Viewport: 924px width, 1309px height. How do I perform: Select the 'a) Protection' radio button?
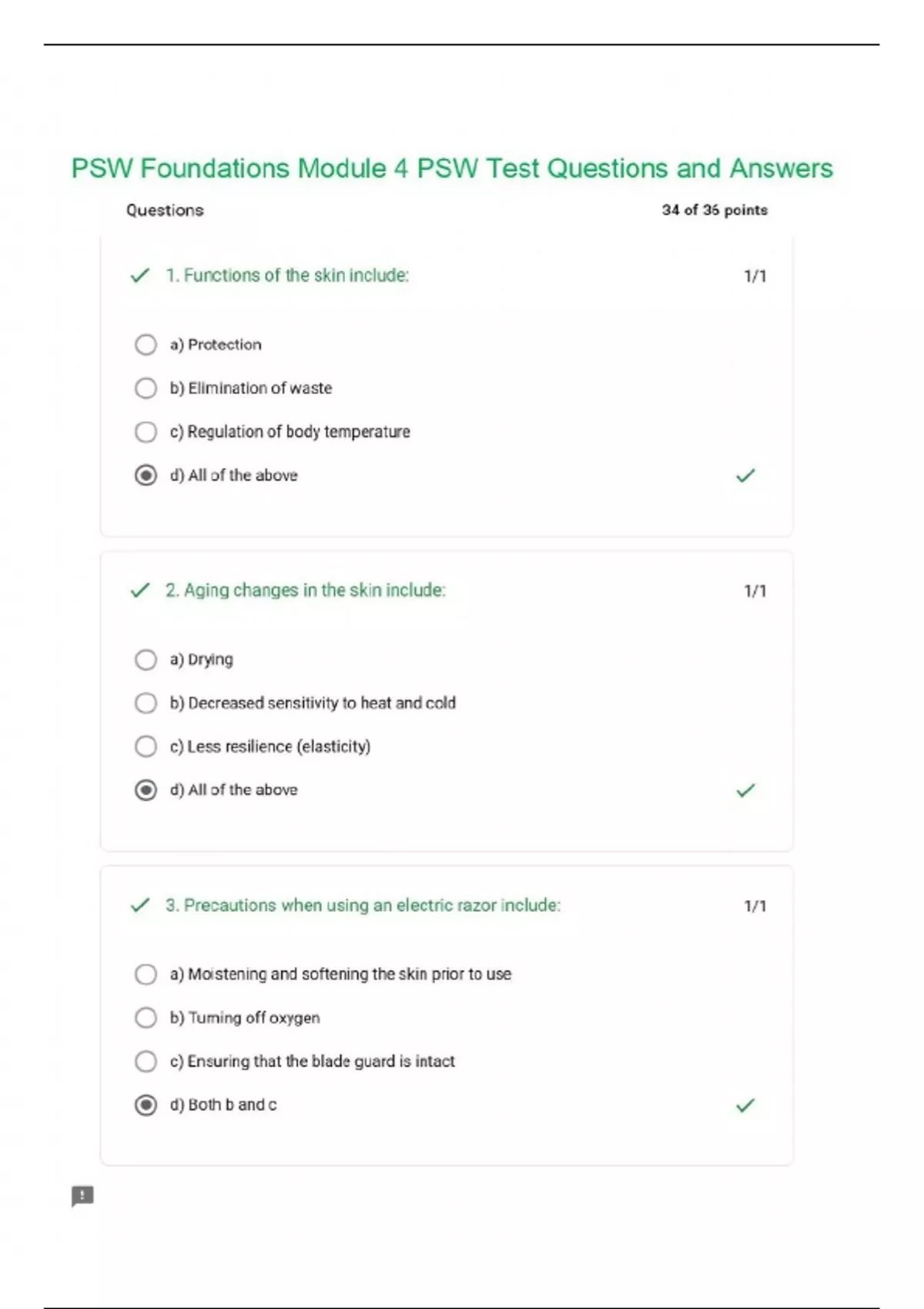tap(146, 344)
